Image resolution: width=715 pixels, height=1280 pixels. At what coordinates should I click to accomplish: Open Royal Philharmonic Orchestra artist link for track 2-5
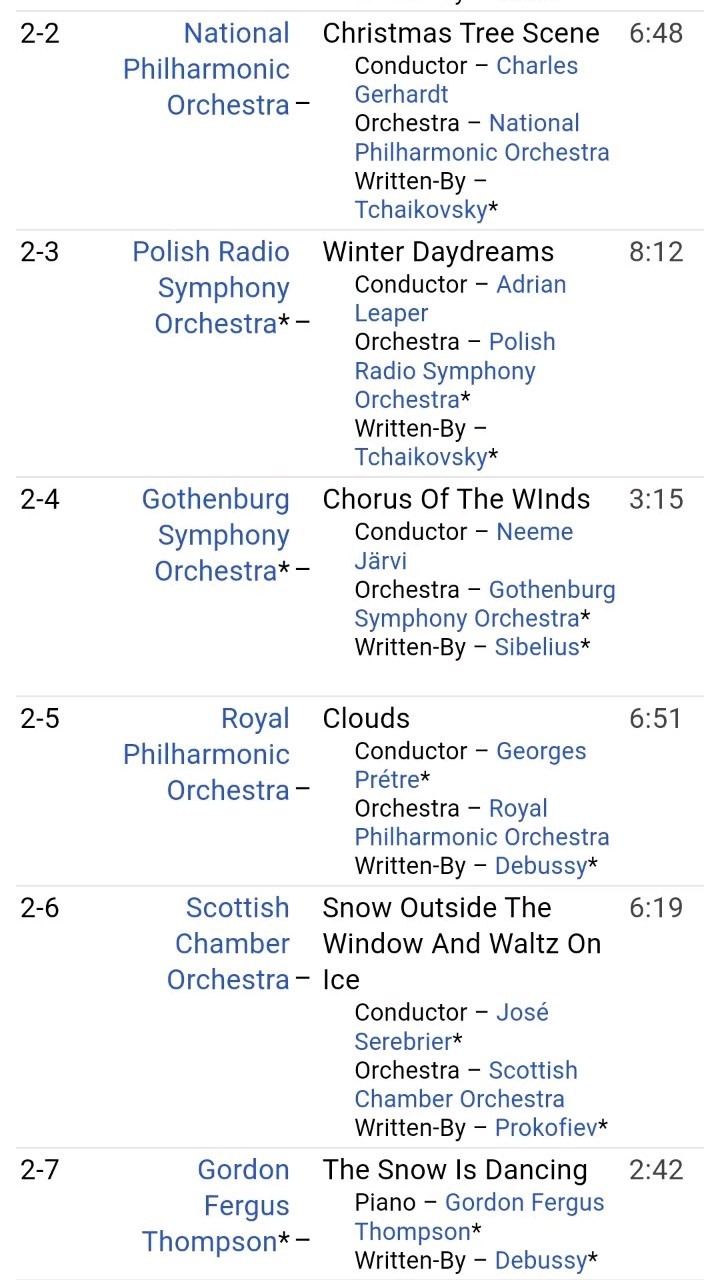[x=206, y=754]
